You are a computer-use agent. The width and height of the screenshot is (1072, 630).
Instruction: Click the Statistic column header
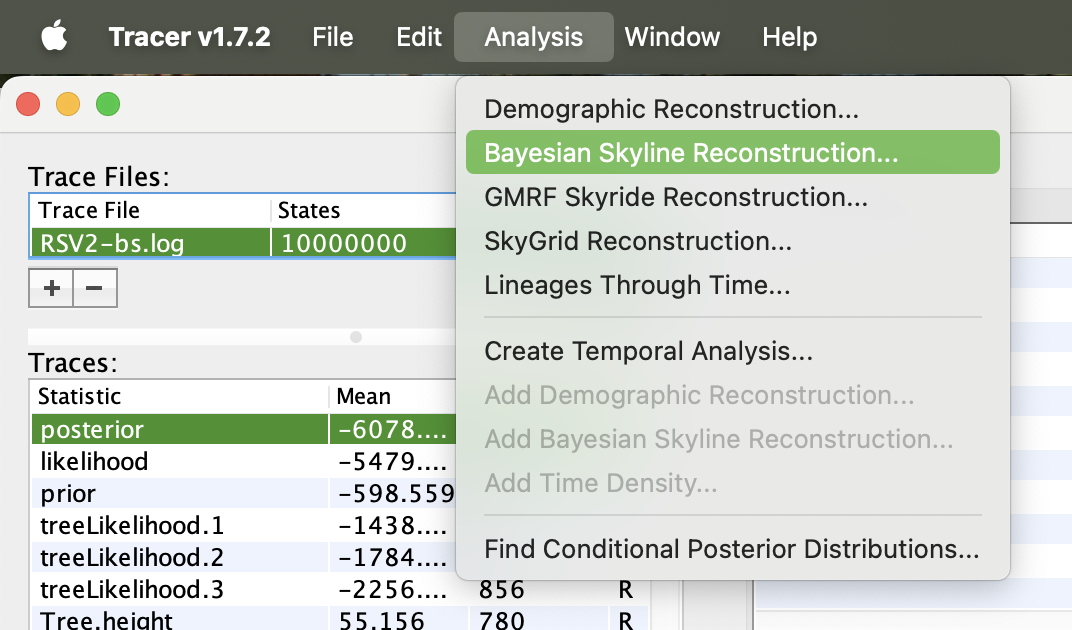tap(179, 396)
